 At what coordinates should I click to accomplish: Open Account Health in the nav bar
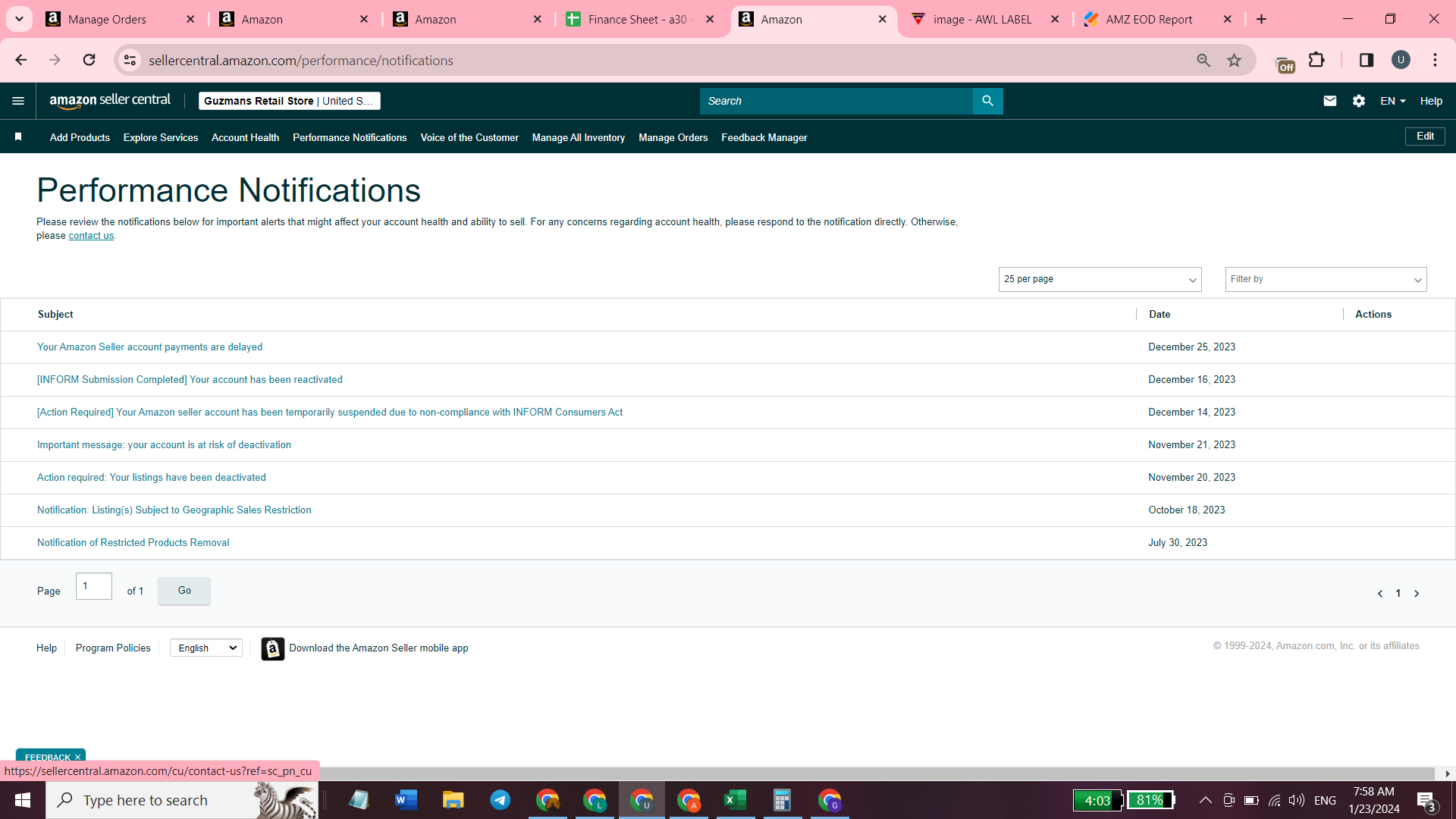[245, 137]
